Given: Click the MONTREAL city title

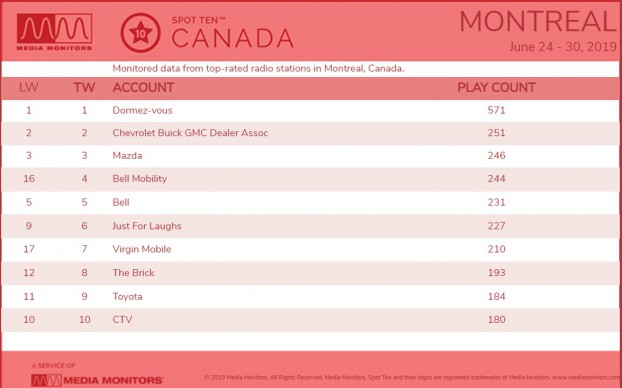Looking at the screenshot, I should [538, 21].
